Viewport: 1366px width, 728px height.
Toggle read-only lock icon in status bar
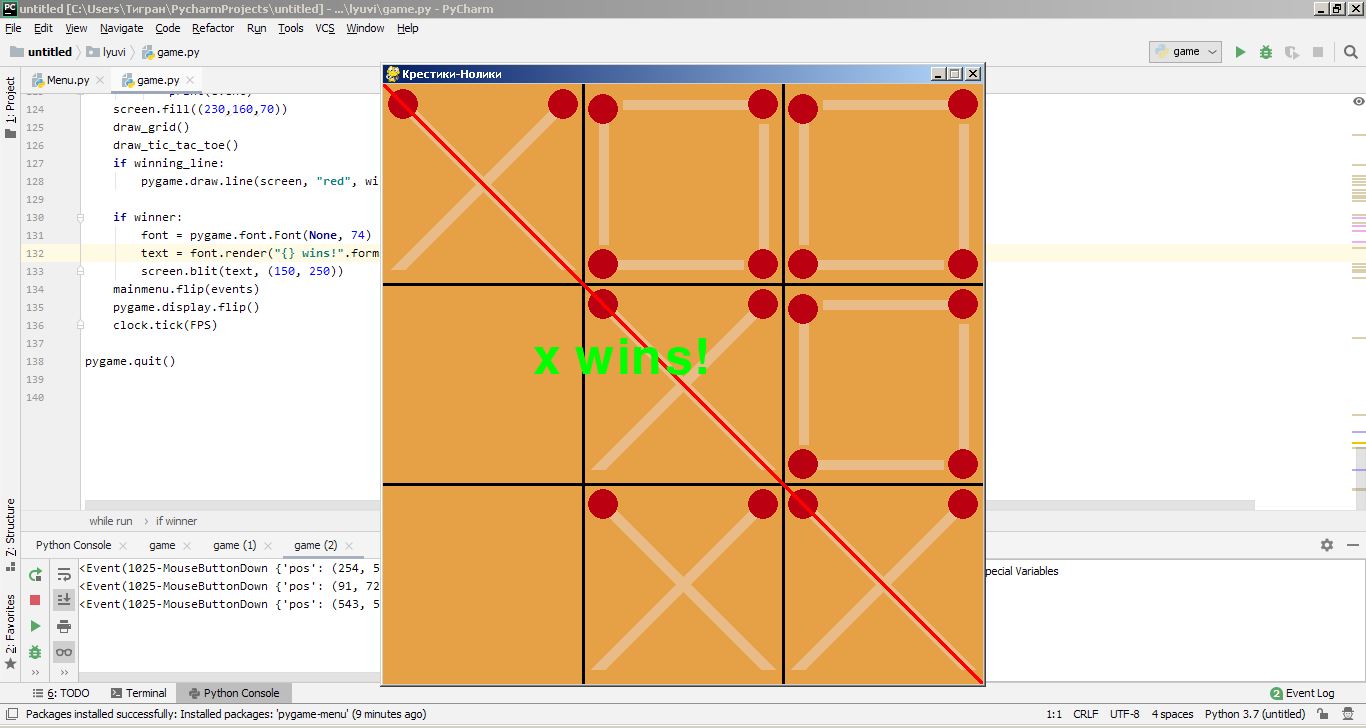[1321, 714]
